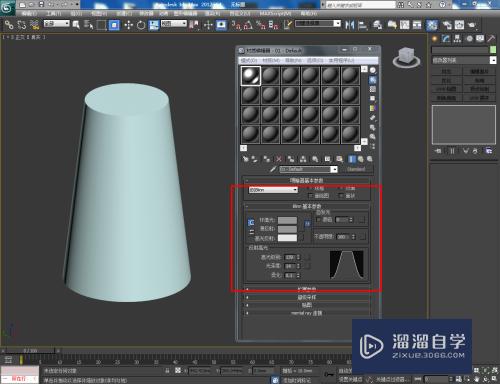Click the ambient color swatch
The height and width of the screenshot is (384, 500).
[287, 220]
